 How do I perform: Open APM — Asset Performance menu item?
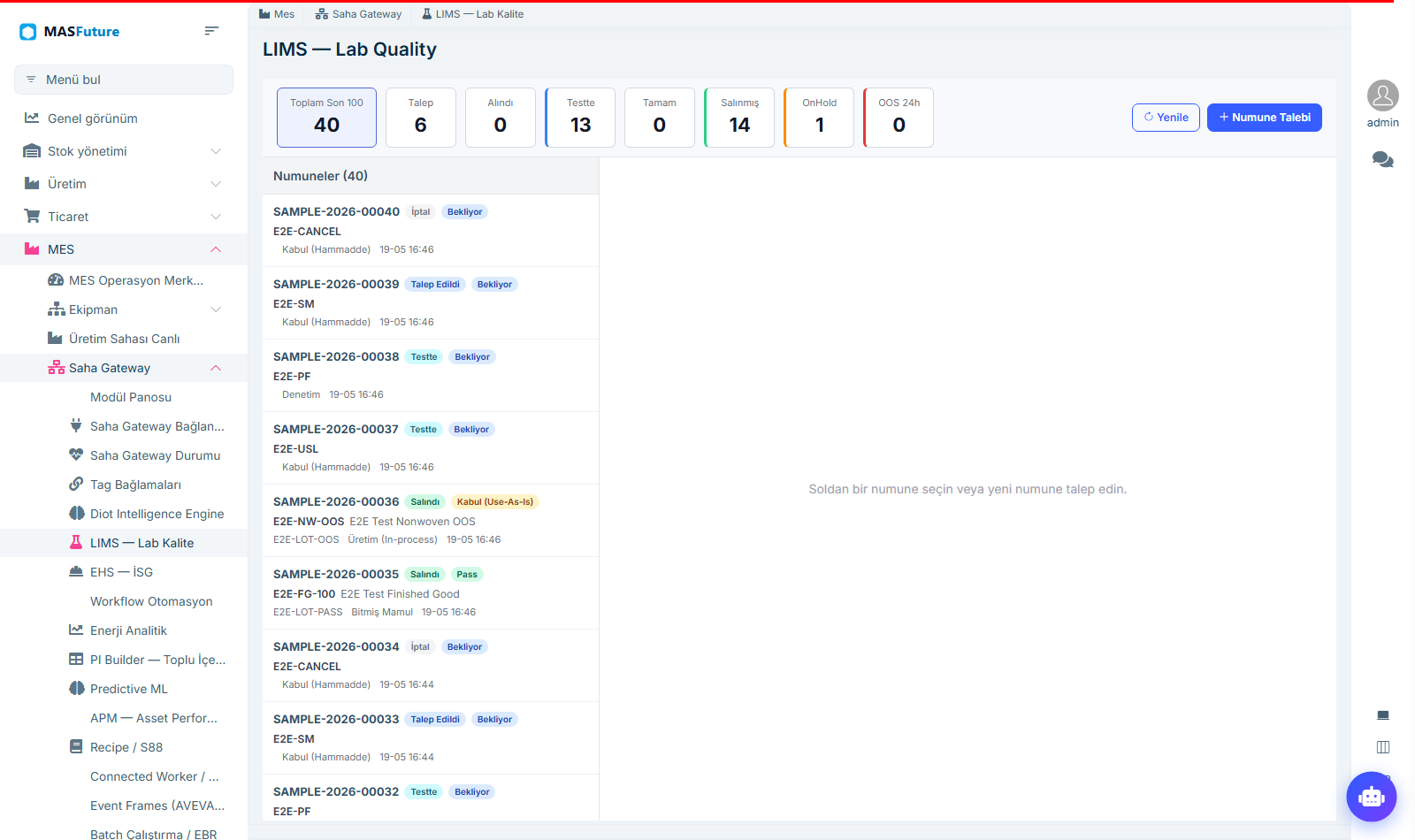tap(154, 718)
